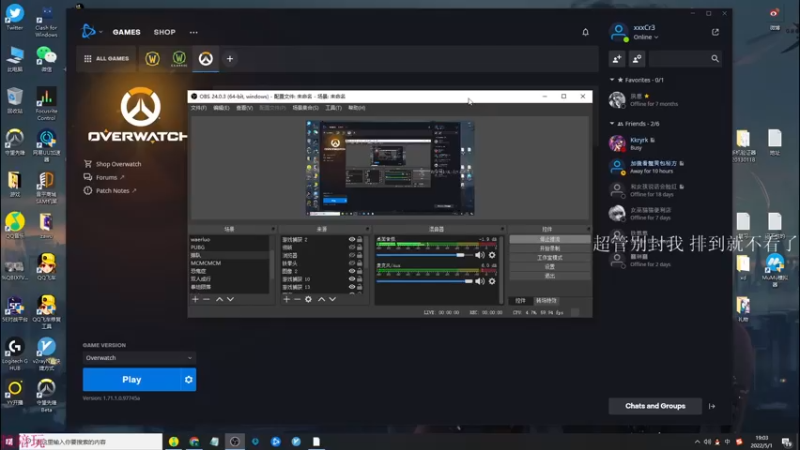The image size is (800, 450).
Task: Go to SHOP tab in Battle.net
Action: [165, 32]
